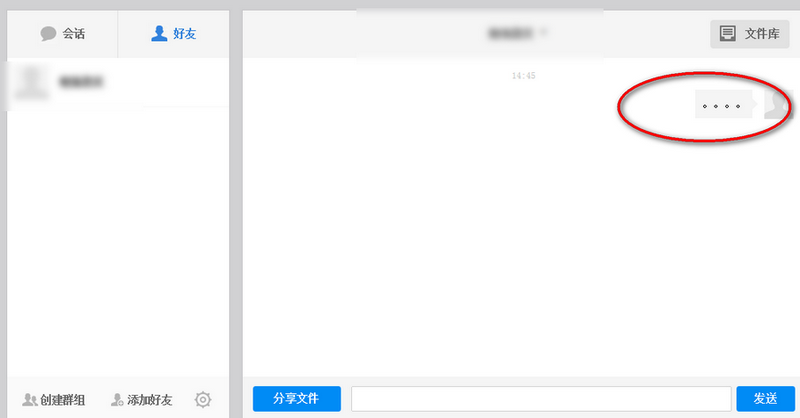Click the 添加好友 add-person icon
This screenshot has width=800, height=418.
coord(118,400)
